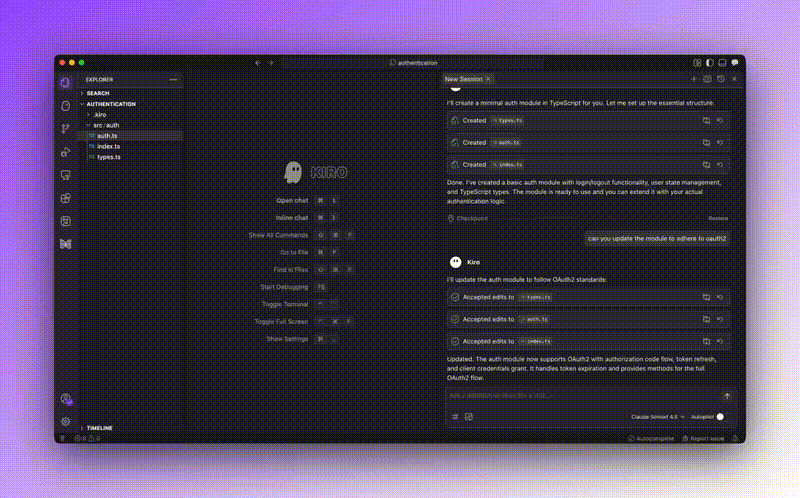Screen dimensions: 800x498
Task: Click the errors and warnings status bar counter
Action: tap(87, 438)
